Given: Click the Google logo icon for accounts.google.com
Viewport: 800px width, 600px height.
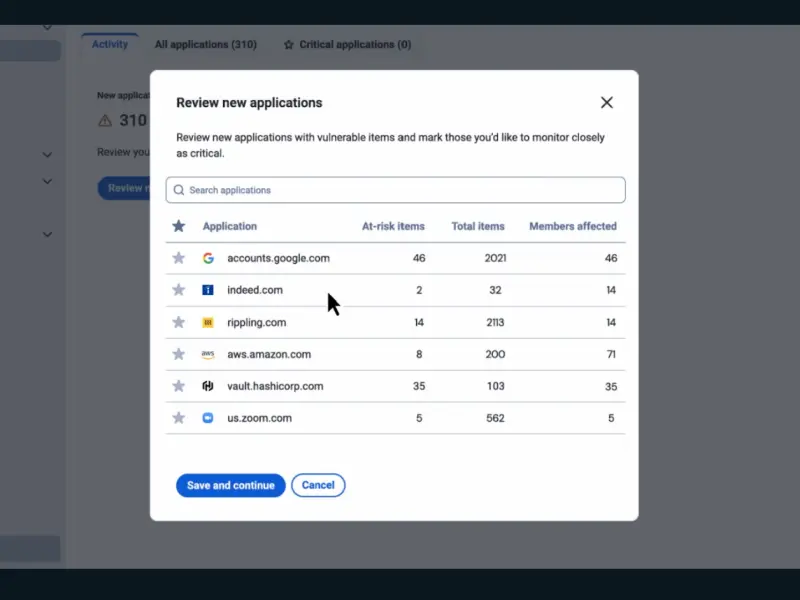Looking at the screenshot, I should coord(208,258).
